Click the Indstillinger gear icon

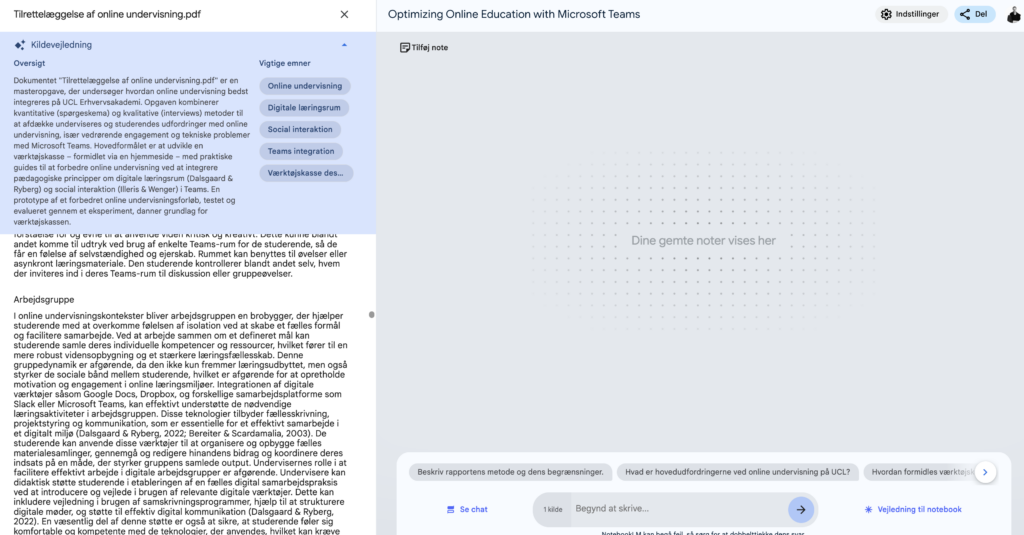[886, 14]
